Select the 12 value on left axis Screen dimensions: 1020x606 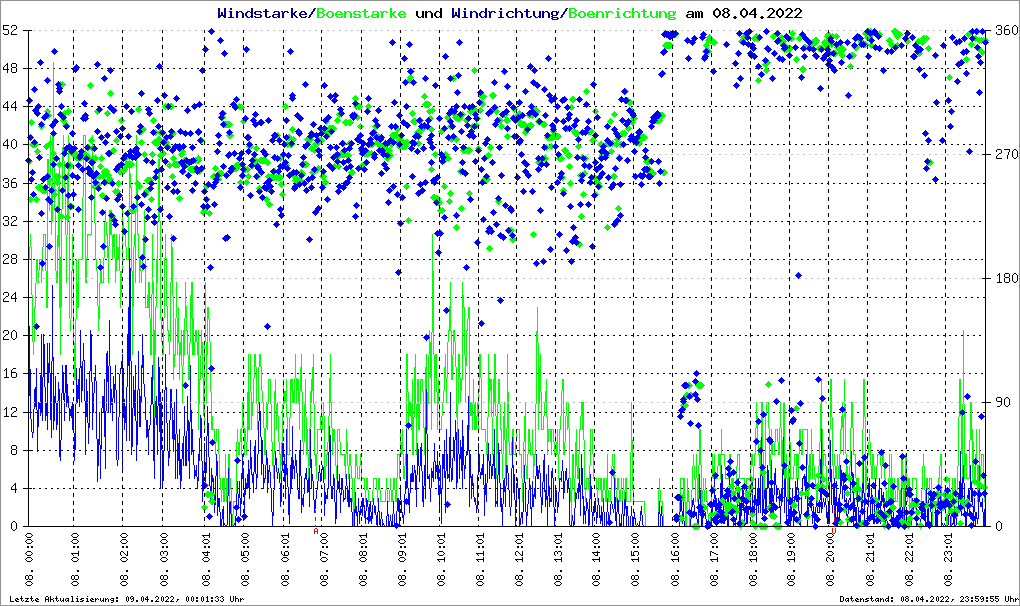[x=13, y=412]
